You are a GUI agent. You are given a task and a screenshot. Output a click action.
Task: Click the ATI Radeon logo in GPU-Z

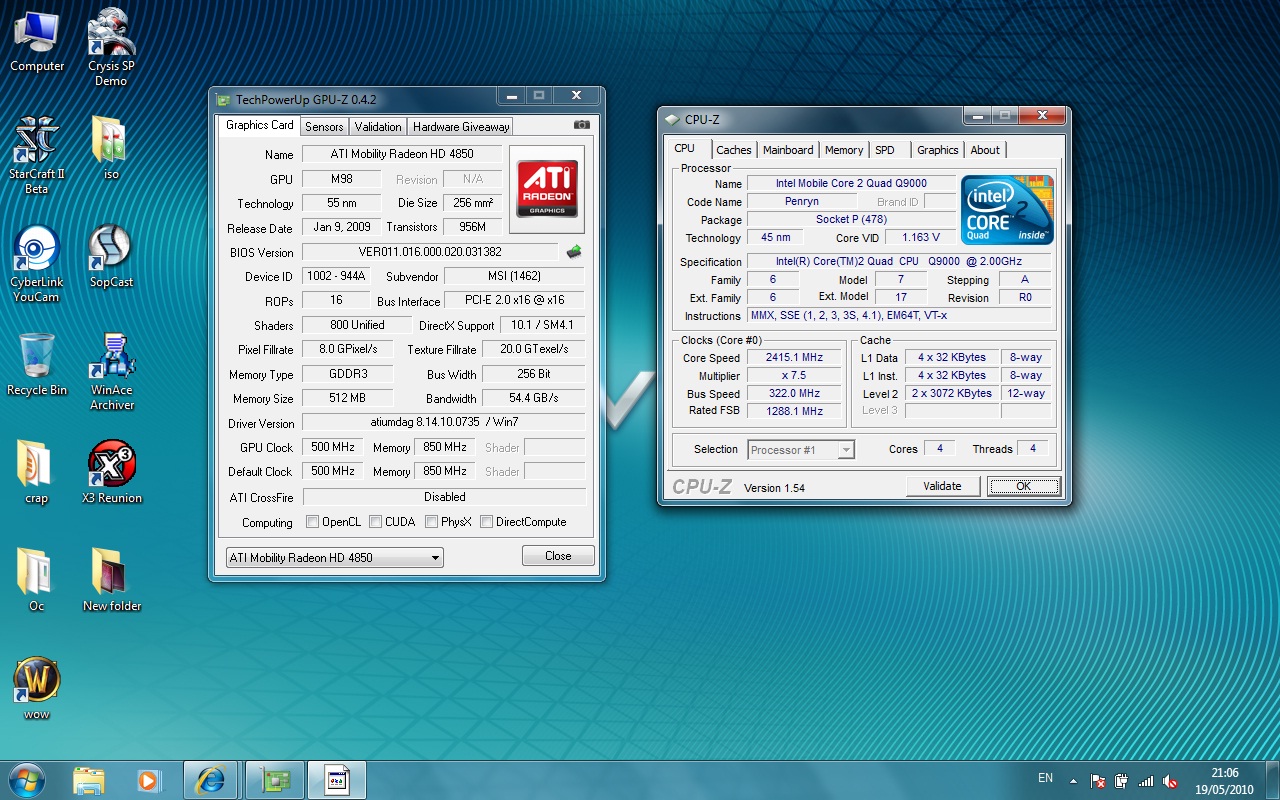547,189
